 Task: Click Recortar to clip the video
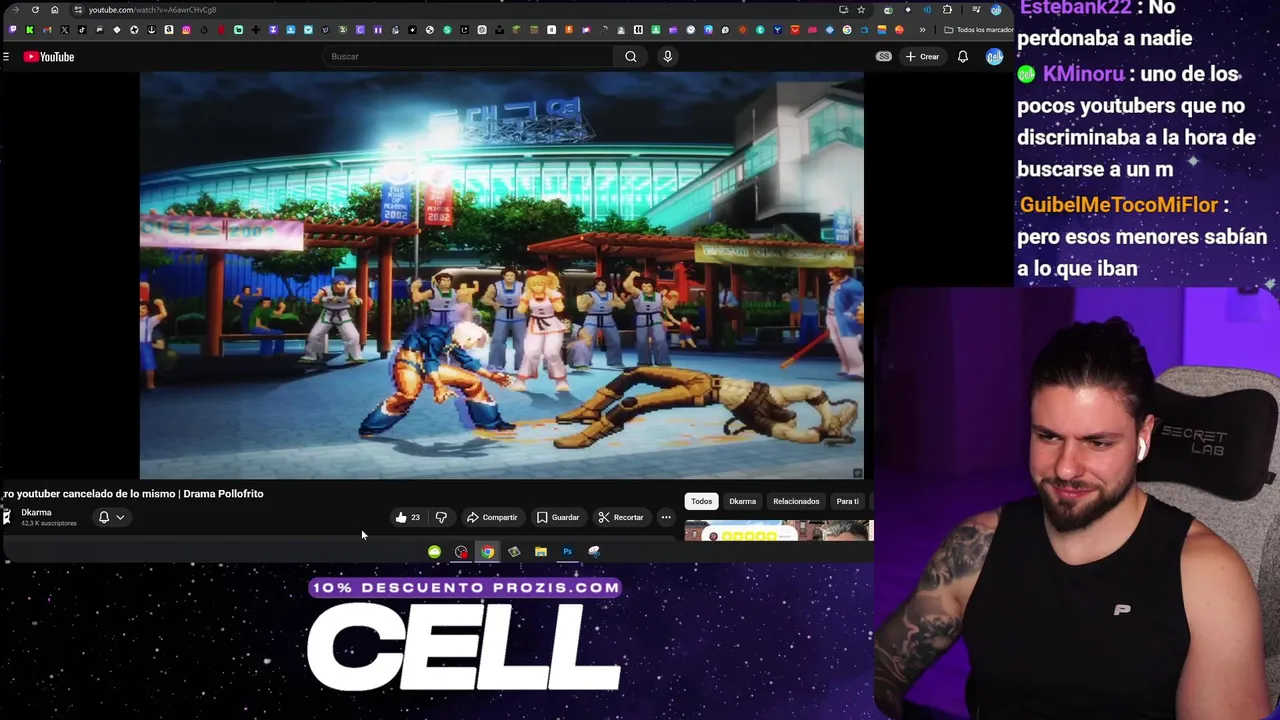coord(621,518)
